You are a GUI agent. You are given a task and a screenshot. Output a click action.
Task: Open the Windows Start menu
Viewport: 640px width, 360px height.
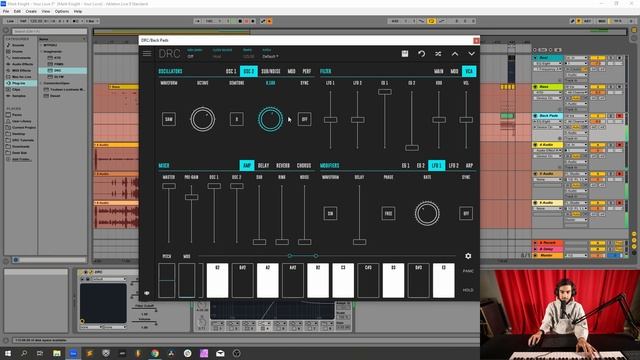coord(8,353)
